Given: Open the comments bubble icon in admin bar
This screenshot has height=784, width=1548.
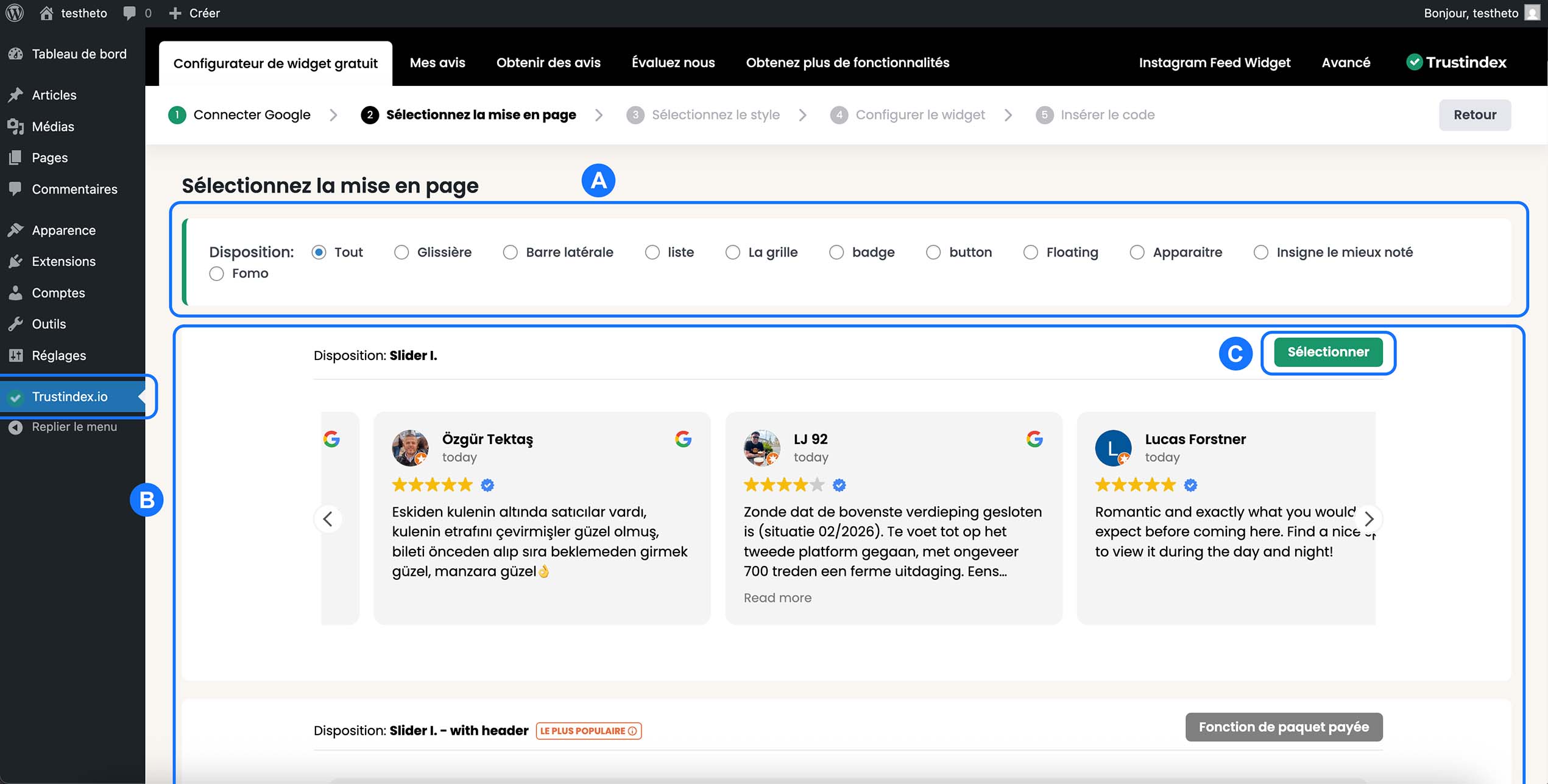Looking at the screenshot, I should (129, 13).
